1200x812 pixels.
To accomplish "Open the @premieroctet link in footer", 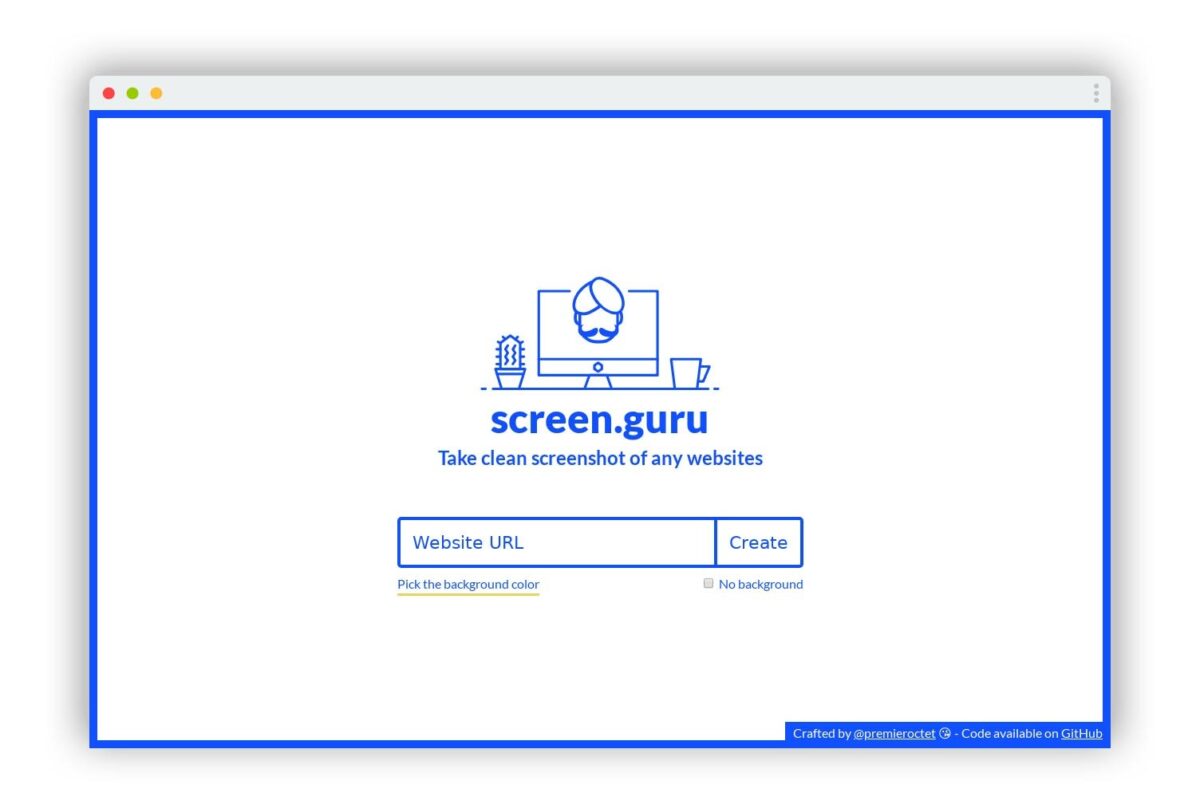I will [895, 733].
